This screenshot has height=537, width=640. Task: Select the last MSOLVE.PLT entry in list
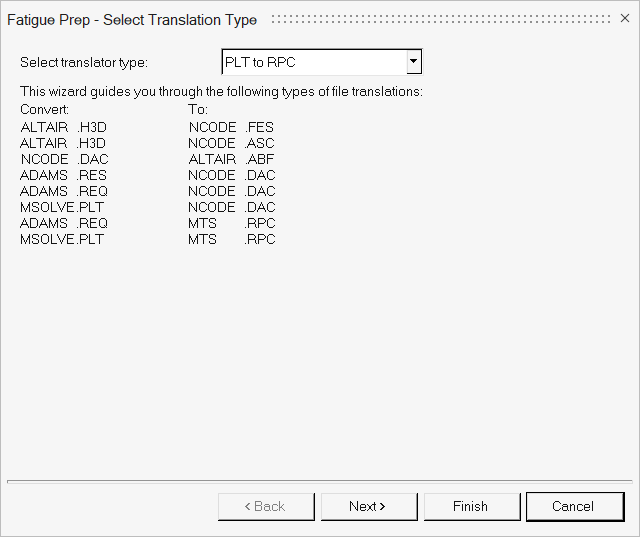(62, 240)
